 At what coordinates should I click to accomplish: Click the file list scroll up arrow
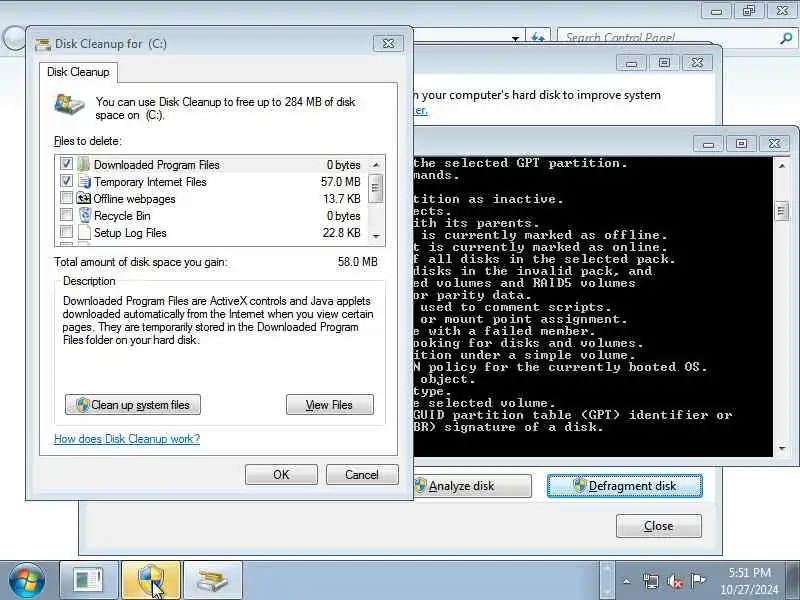point(376,165)
